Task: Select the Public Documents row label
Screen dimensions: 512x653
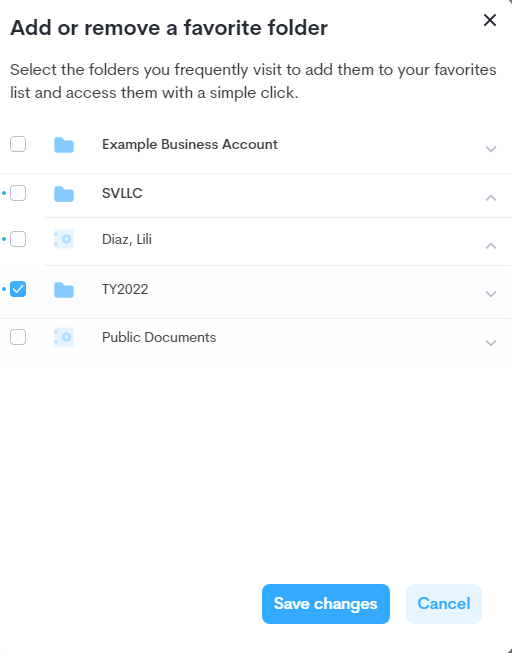Action: (x=159, y=337)
